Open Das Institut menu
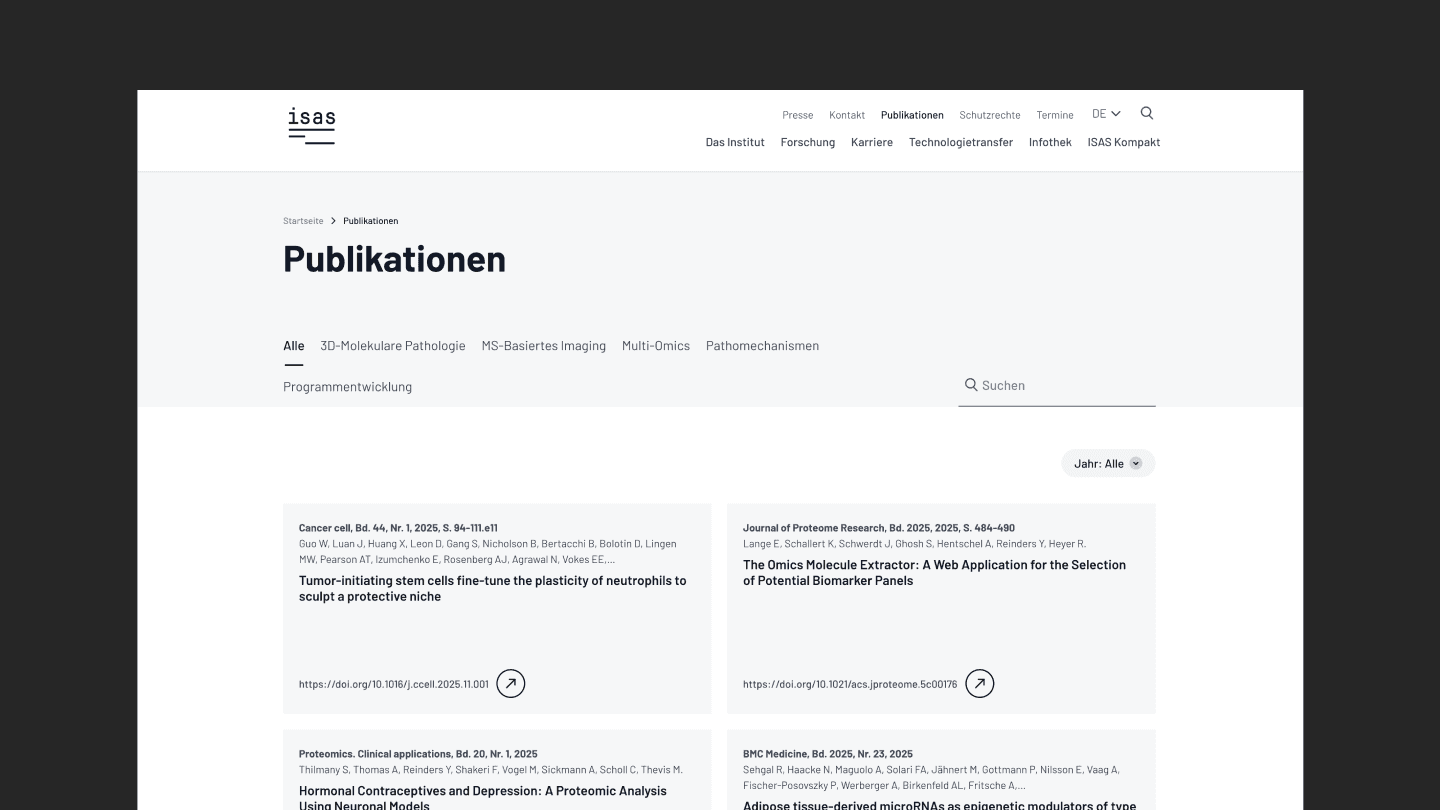Screen dimensions: 1440x810 click(x=735, y=142)
